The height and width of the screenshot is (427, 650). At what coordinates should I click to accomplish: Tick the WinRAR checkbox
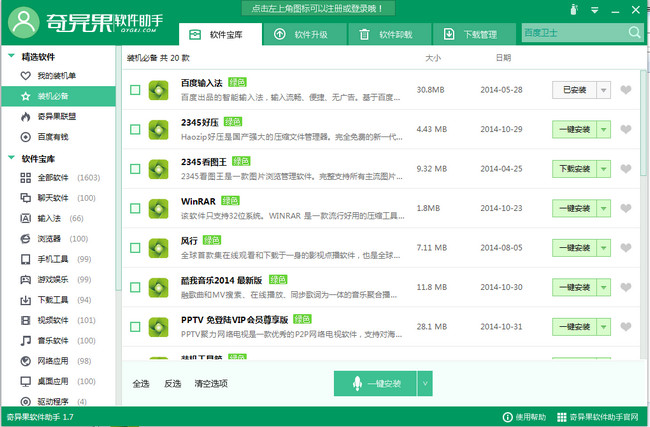[x=135, y=208]
